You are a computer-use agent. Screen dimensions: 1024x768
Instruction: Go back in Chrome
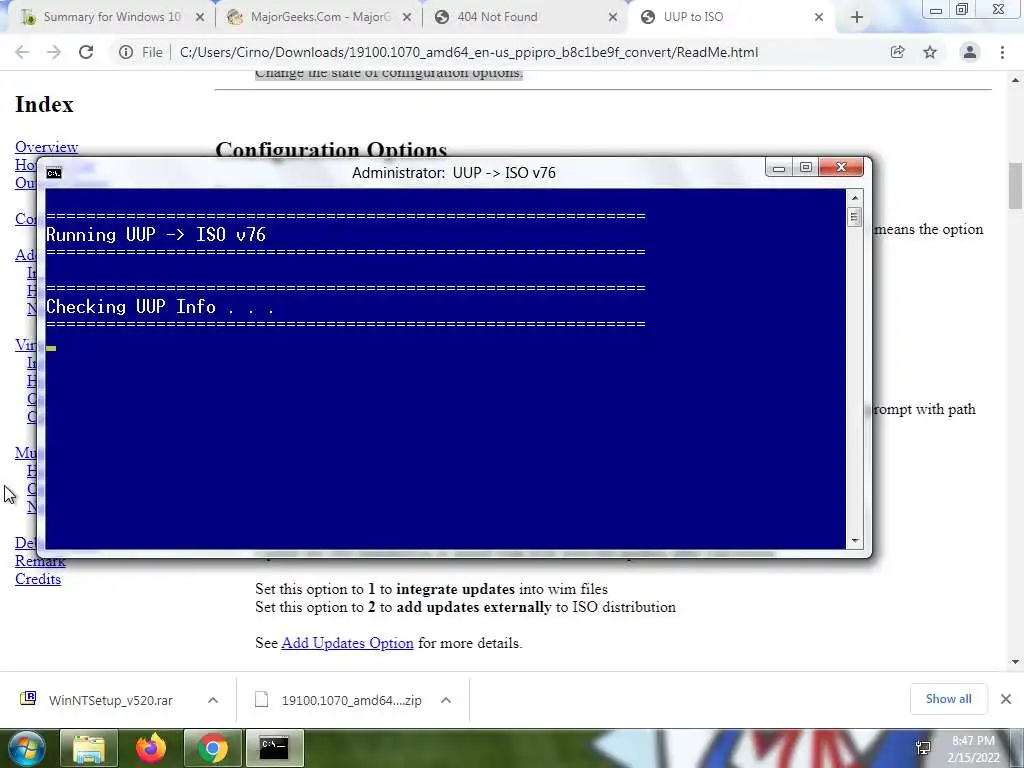pyautogui.click(x=22, y=52)
